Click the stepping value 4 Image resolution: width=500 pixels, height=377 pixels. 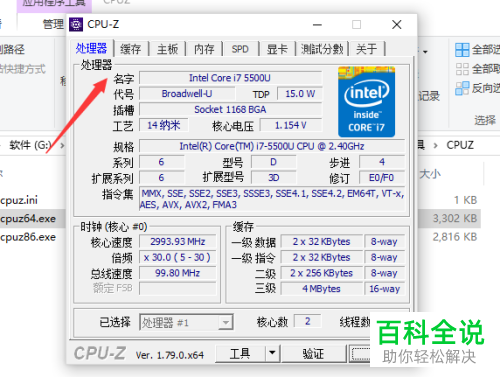click(382, 162)
